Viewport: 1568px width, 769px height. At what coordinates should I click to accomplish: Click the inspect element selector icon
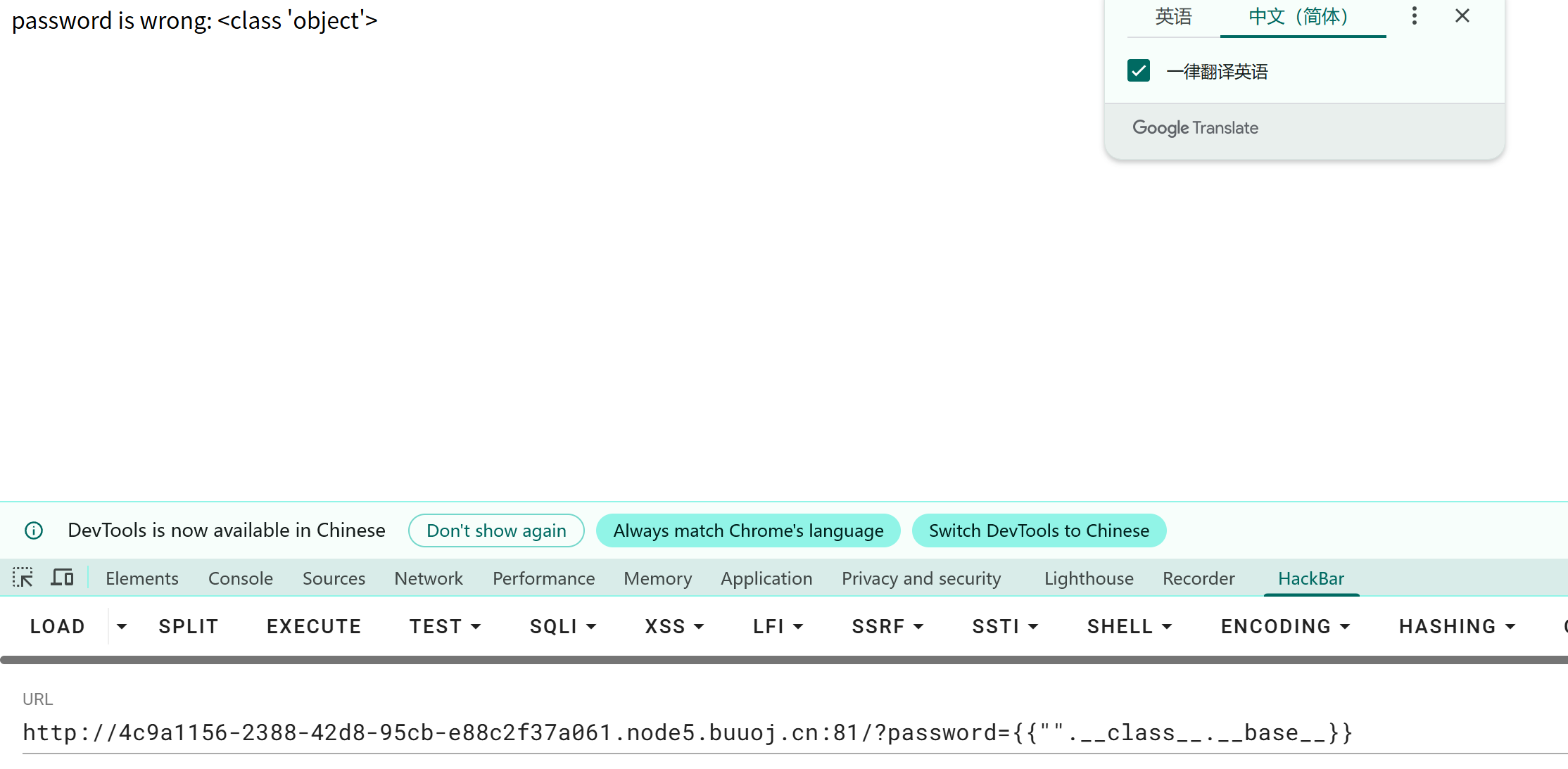click(x=23, y=578)
